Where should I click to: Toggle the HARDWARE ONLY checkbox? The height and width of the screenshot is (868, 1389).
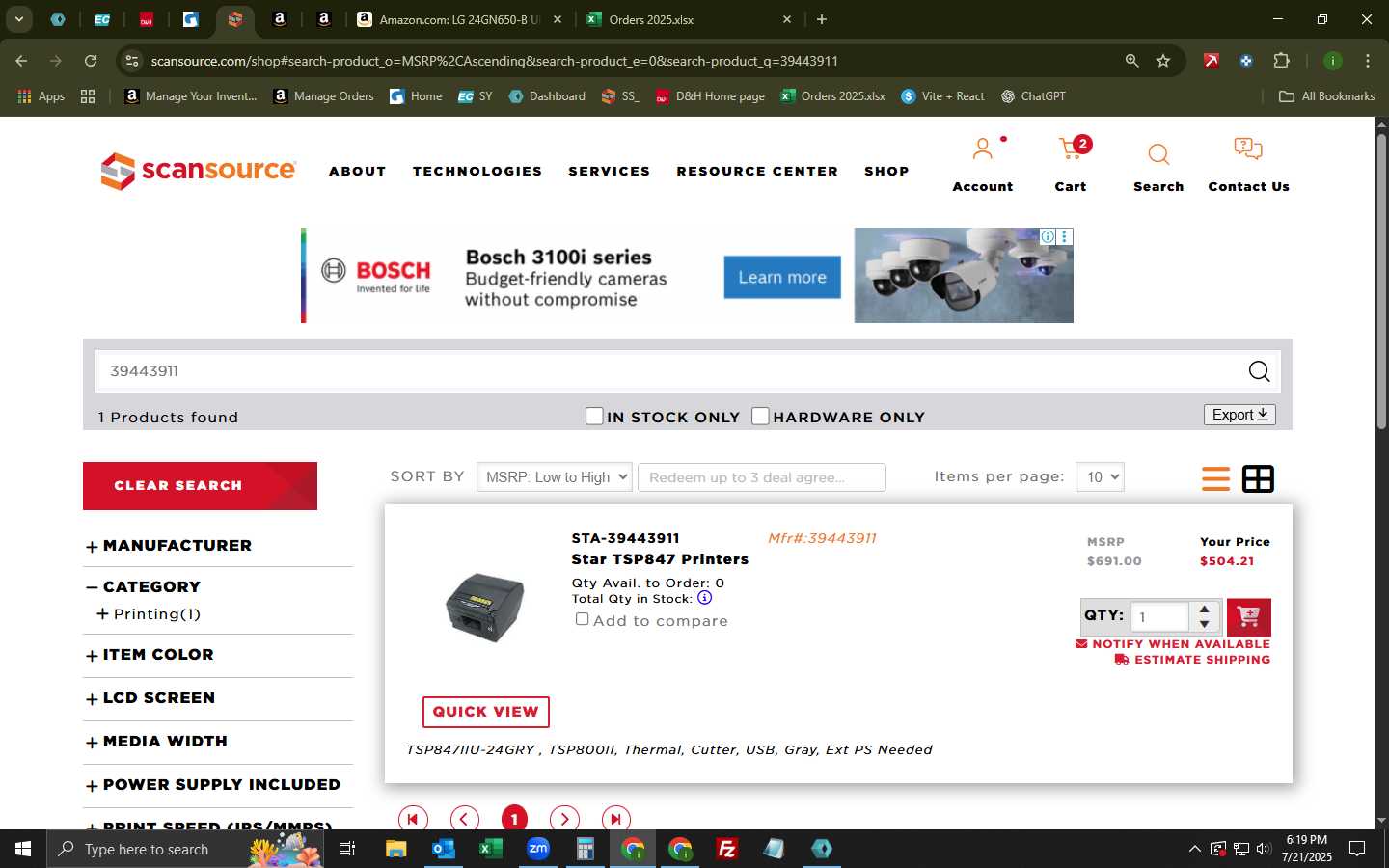point(760,416)
